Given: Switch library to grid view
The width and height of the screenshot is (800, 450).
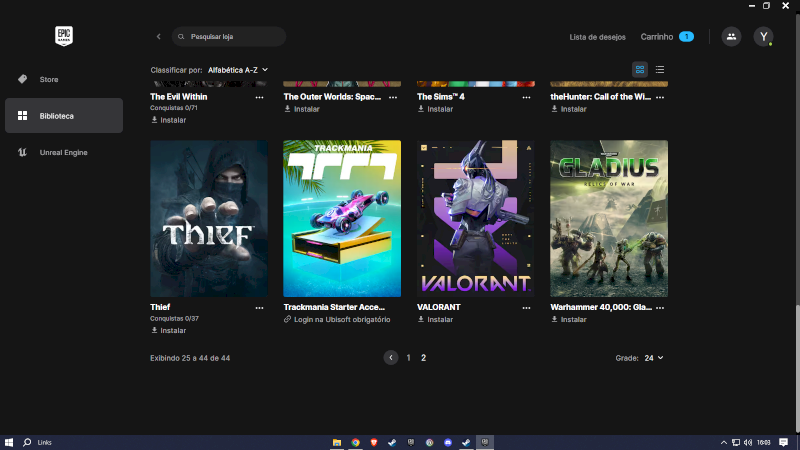Looking at the screenshot, I should 640,70.
